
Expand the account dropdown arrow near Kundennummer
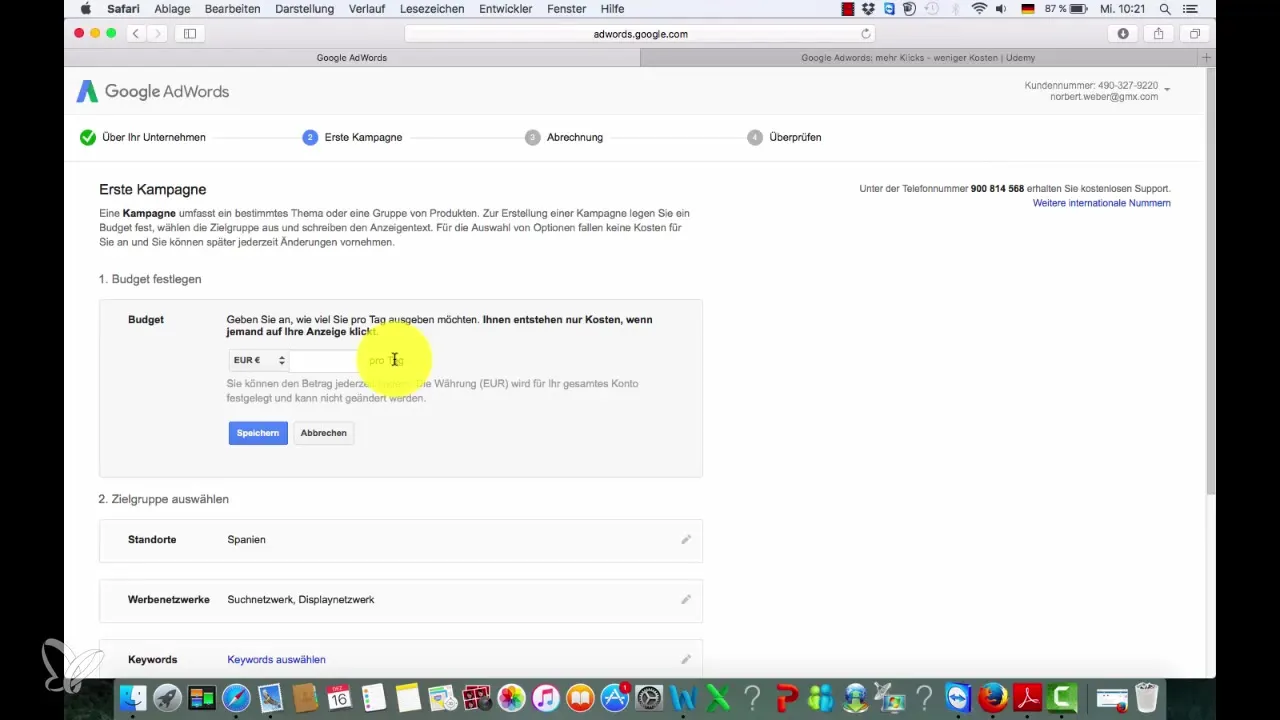click(x=1167, y=91)
